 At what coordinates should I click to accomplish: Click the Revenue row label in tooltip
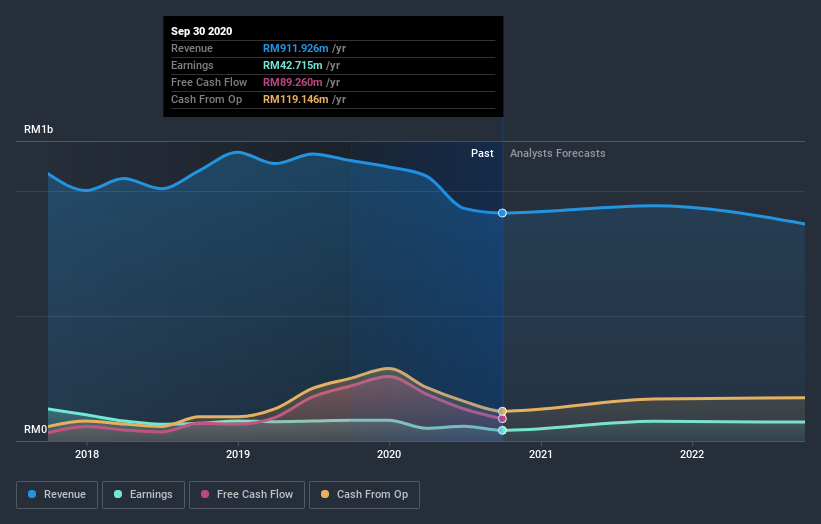tap(192, 48)
